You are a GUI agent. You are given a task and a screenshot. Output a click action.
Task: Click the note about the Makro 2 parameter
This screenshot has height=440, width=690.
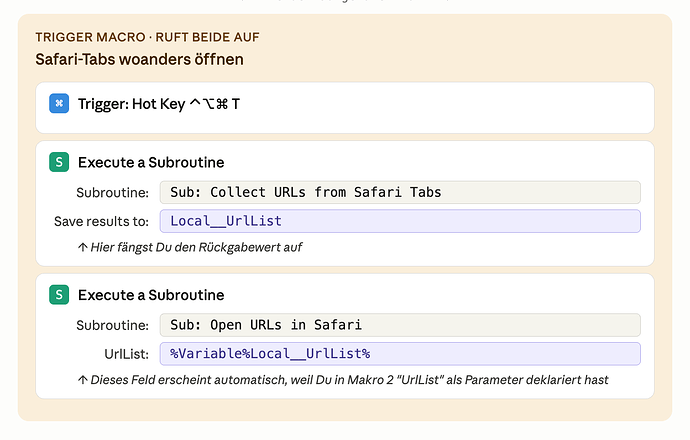click(x=349, y=380)
